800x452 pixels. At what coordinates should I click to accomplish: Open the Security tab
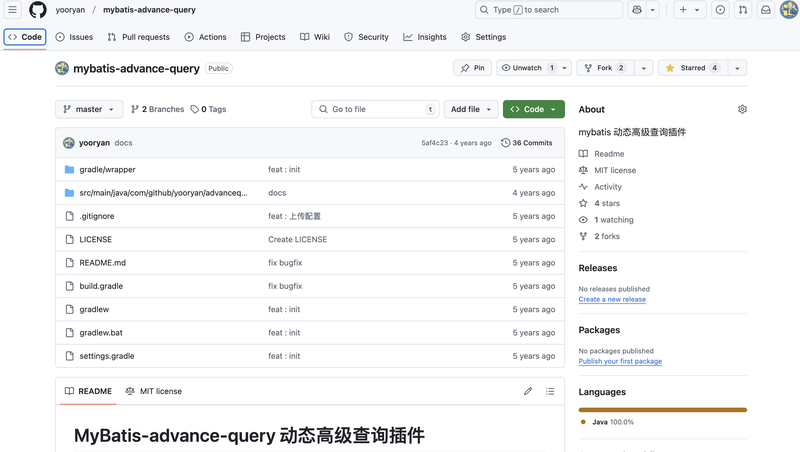point(366,37)
